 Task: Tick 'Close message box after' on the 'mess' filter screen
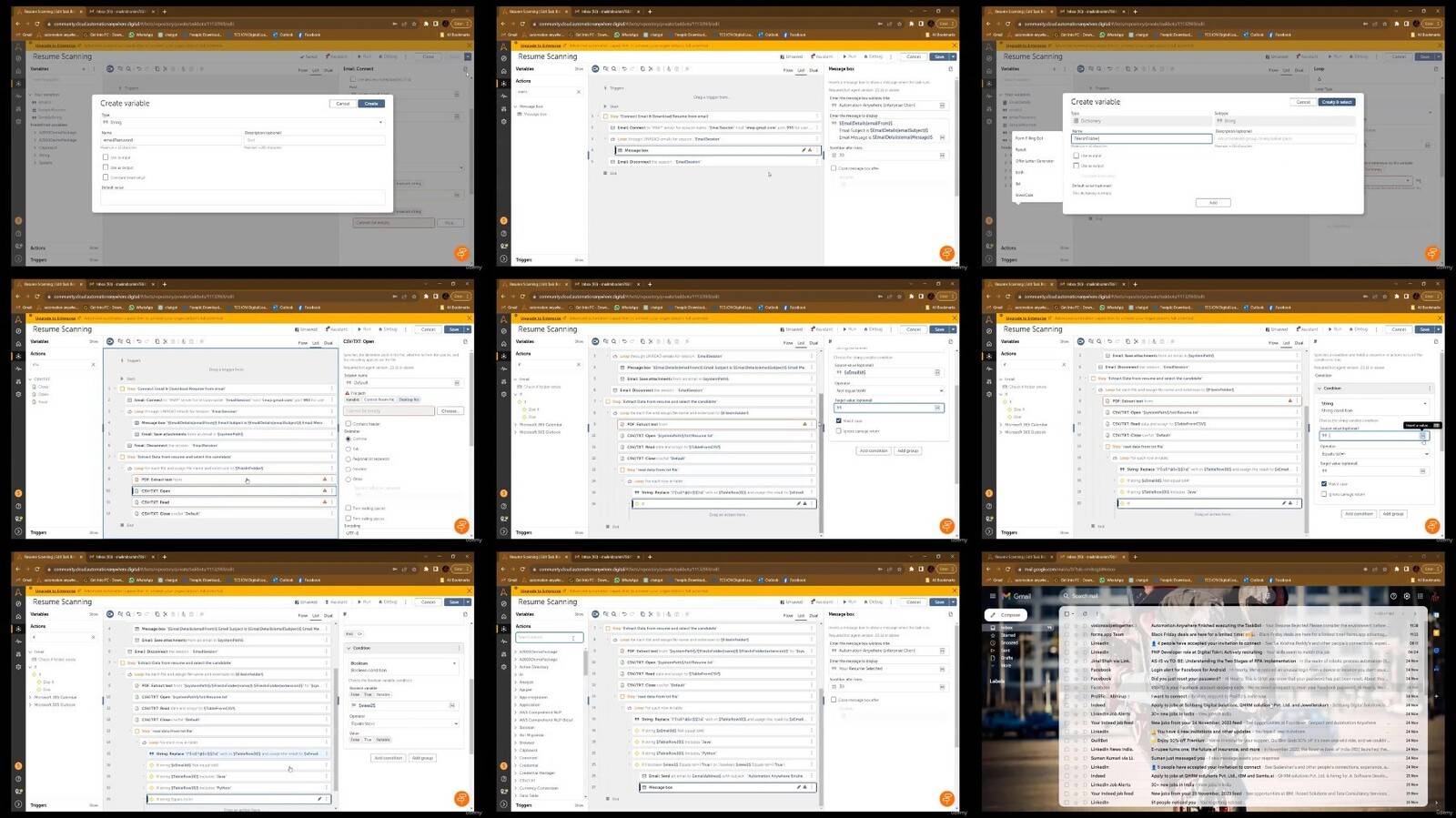point(834,168)
